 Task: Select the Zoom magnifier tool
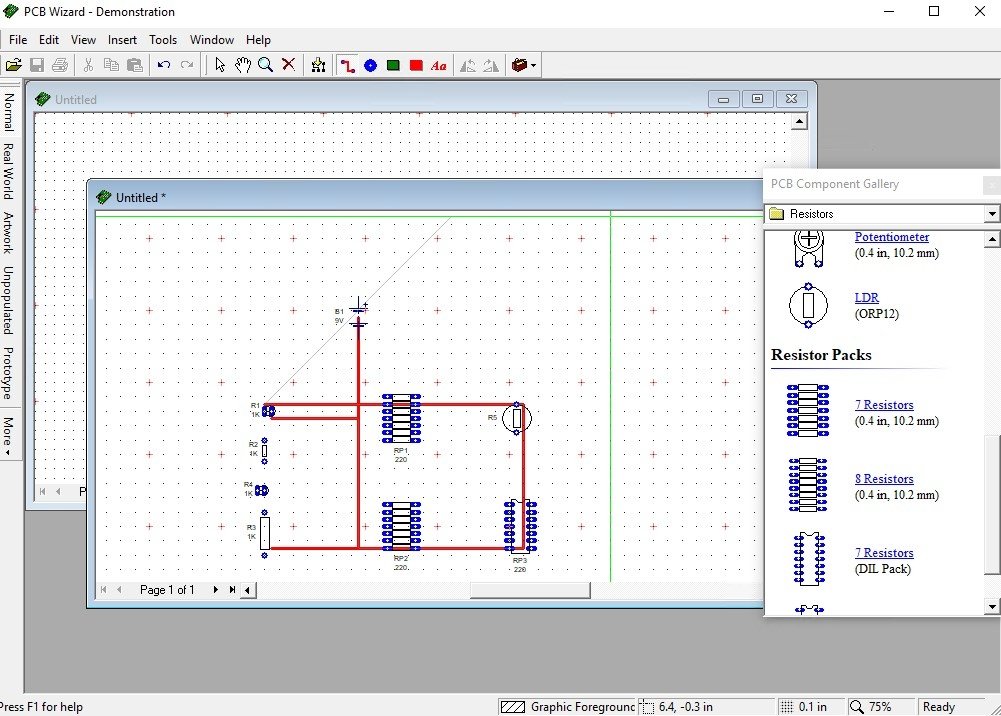point(266,65)
